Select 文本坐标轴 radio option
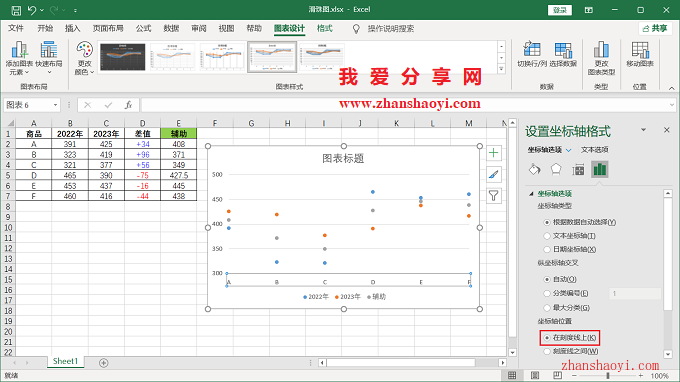This screenshot has width=680, height=382. click(x=547, y=236)
